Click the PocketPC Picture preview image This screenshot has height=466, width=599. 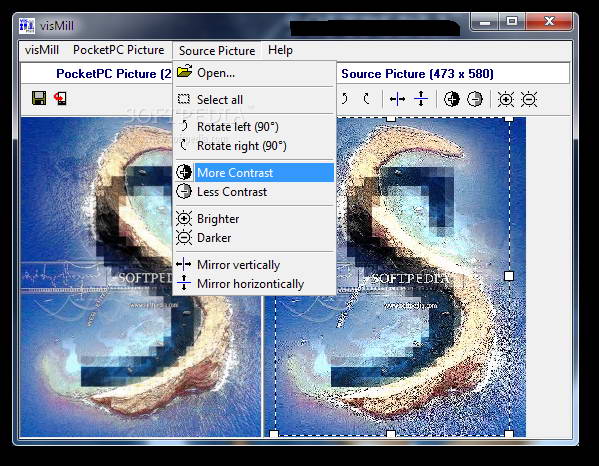click(141, 277)
